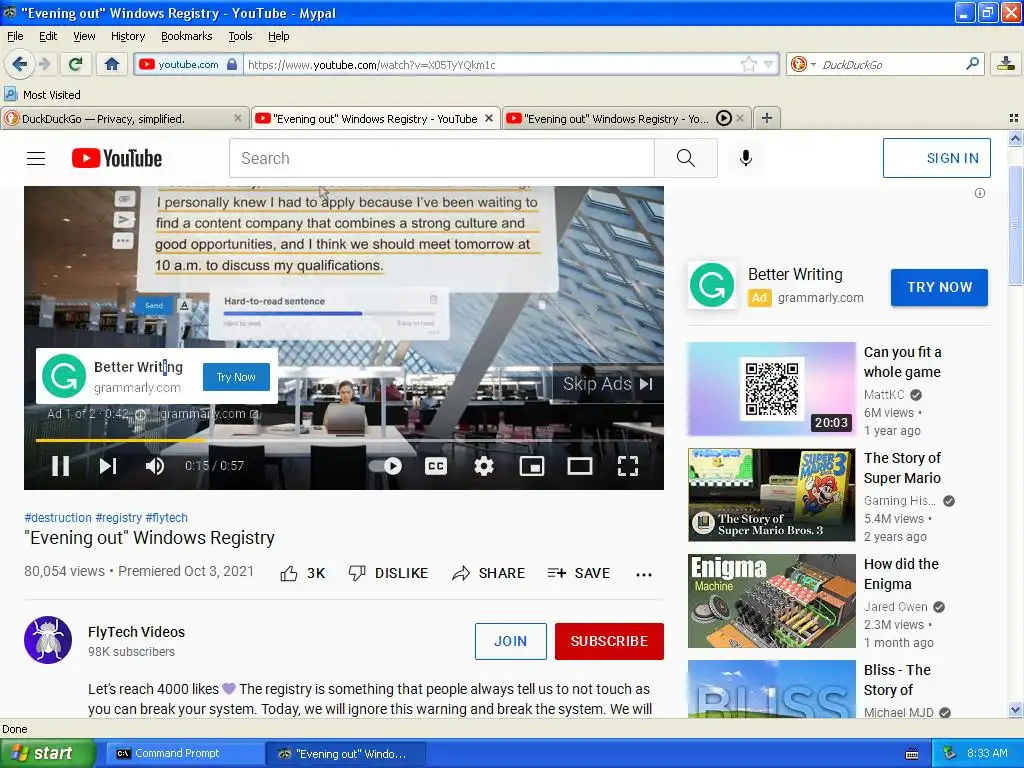Open the grammarly.com link in ad overlay

tap(209, 413)
